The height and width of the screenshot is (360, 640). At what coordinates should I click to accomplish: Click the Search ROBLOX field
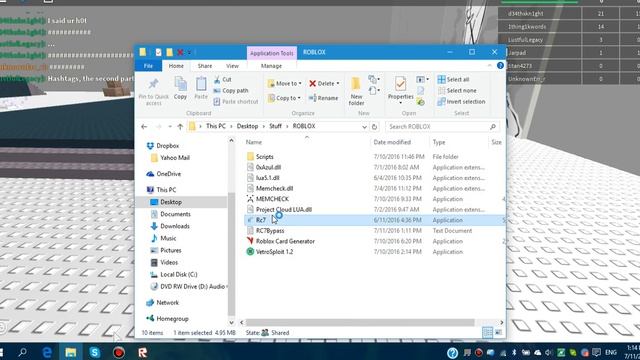coord(442,127)
